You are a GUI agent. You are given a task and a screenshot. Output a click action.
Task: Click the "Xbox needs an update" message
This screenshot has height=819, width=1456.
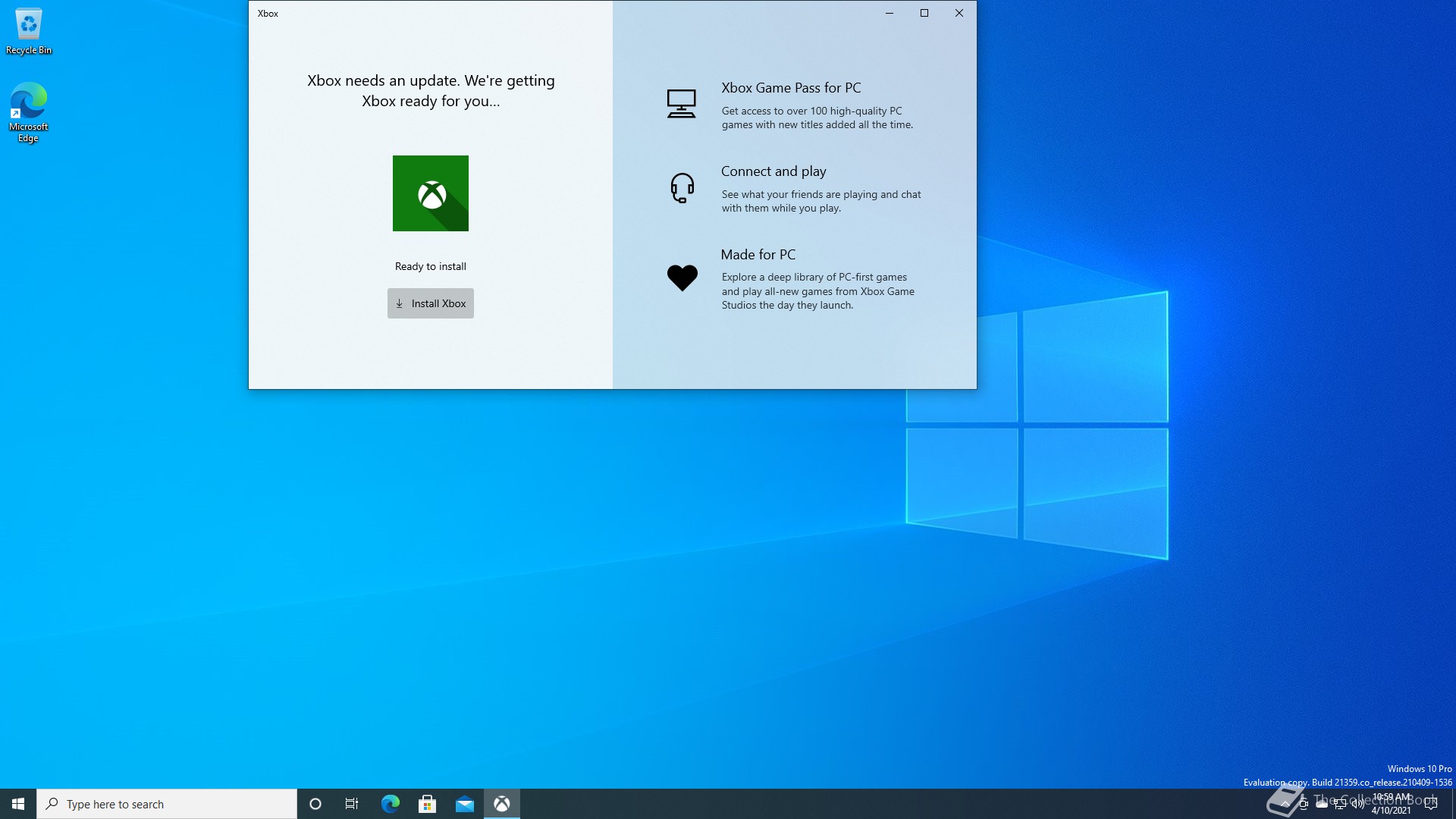click(431, 91)
